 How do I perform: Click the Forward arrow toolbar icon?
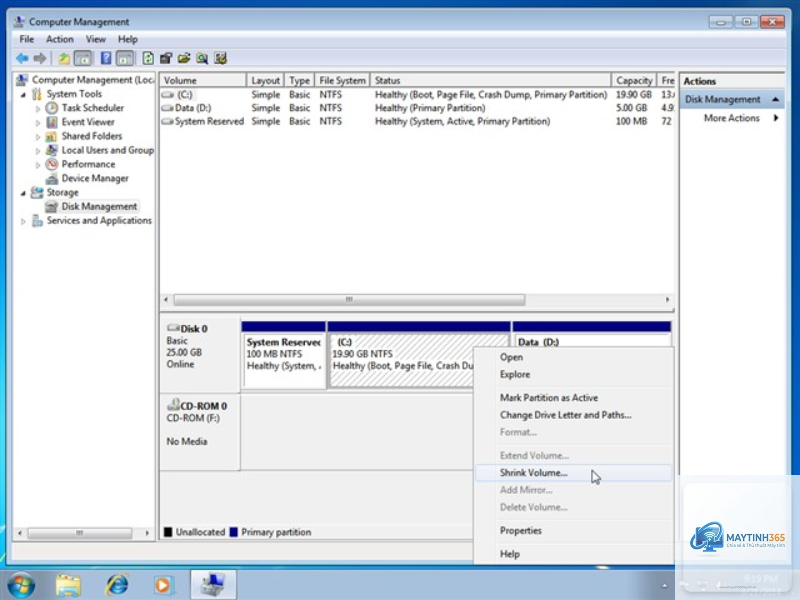pyautogui.click(x=40, y=58)
